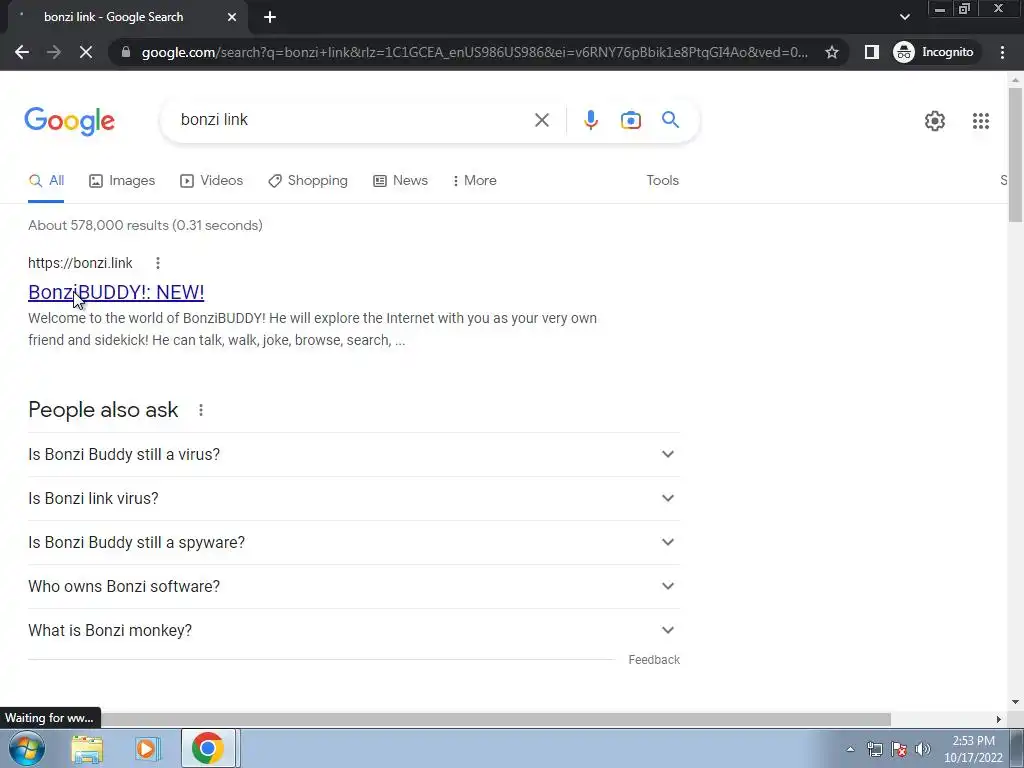Open the side panel icon in the toolbar
This screenshot has width=1024, height=768.
[871, 52]
